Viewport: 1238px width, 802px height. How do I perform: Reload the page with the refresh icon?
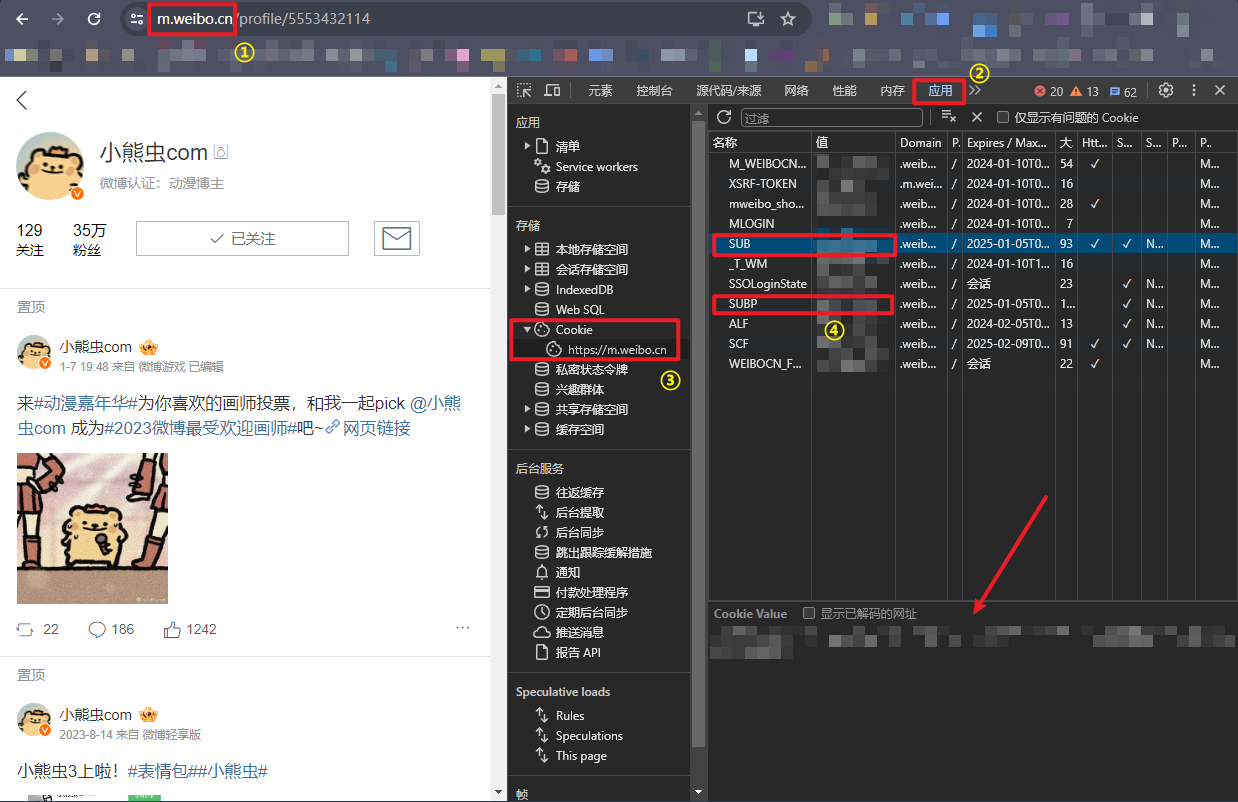(95, 18)
